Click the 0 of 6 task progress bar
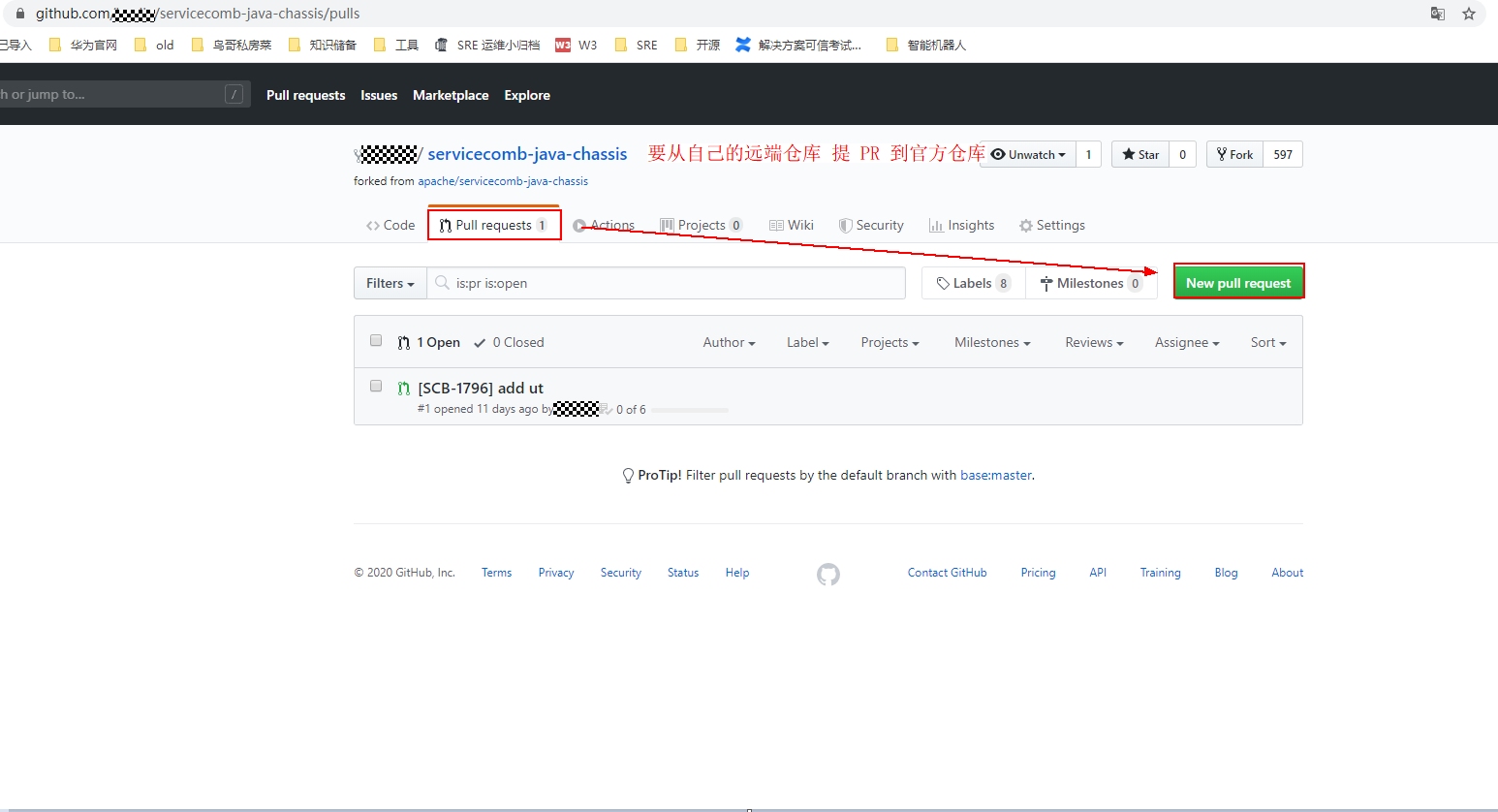The image size is (1498, 812). (689, 410)
